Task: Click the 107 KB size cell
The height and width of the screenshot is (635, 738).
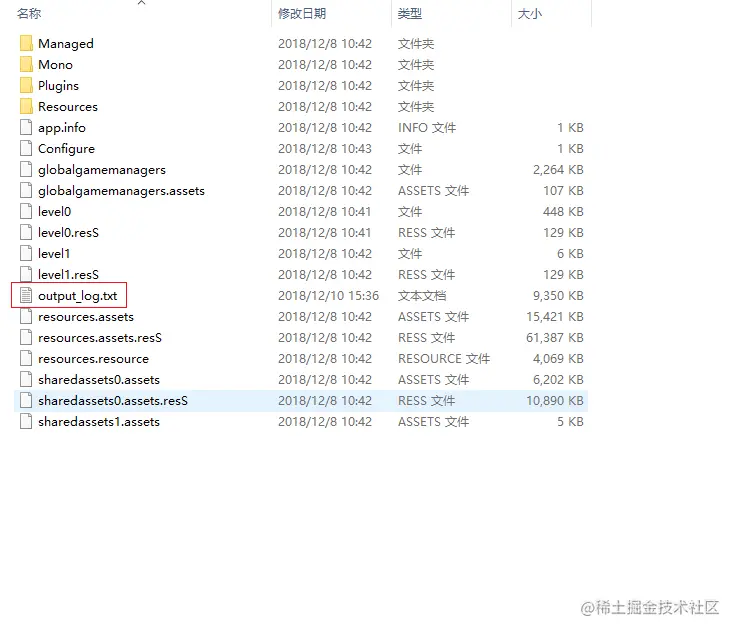Action: click(x=563, y=191)
